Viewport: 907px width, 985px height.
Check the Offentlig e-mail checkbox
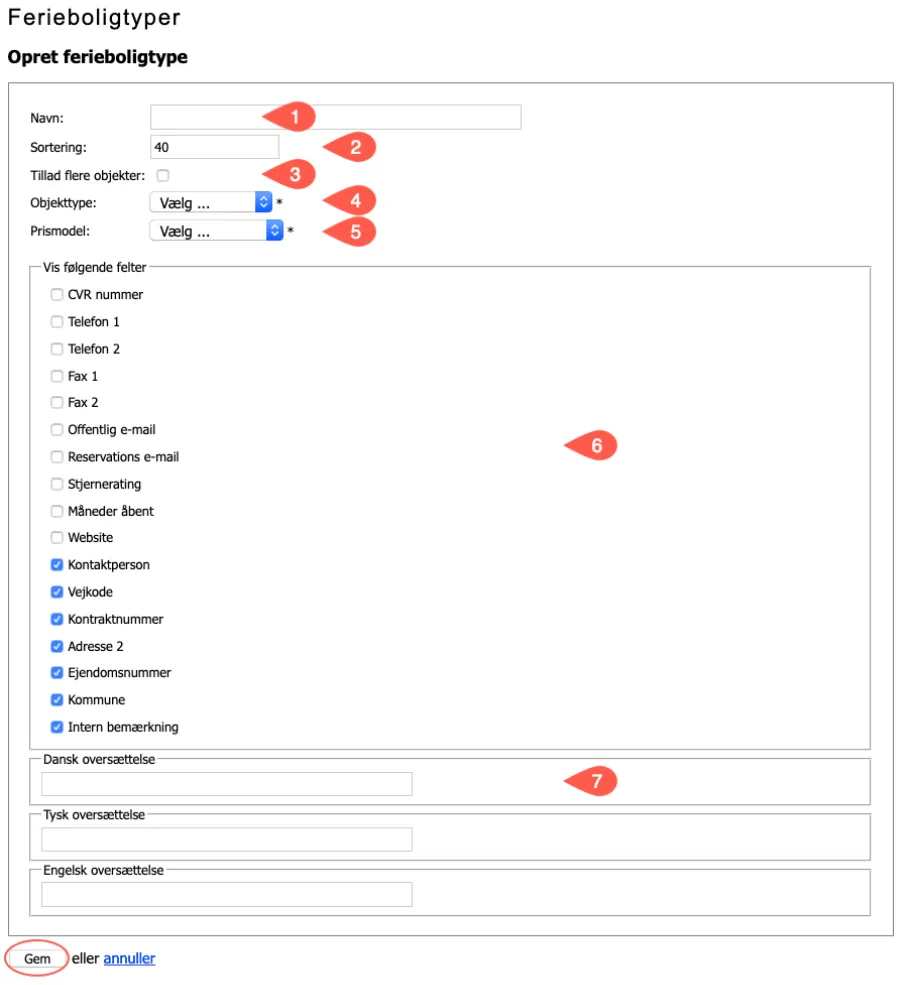[57, 430]
